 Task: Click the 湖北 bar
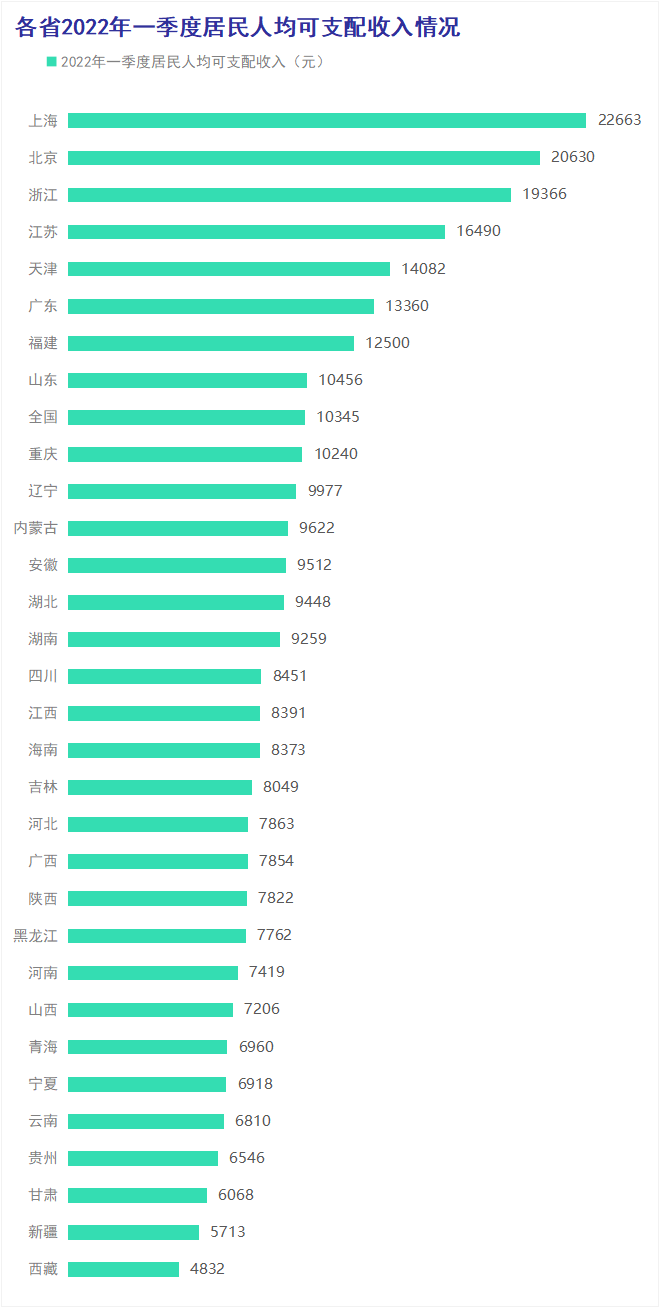point(175,602)
